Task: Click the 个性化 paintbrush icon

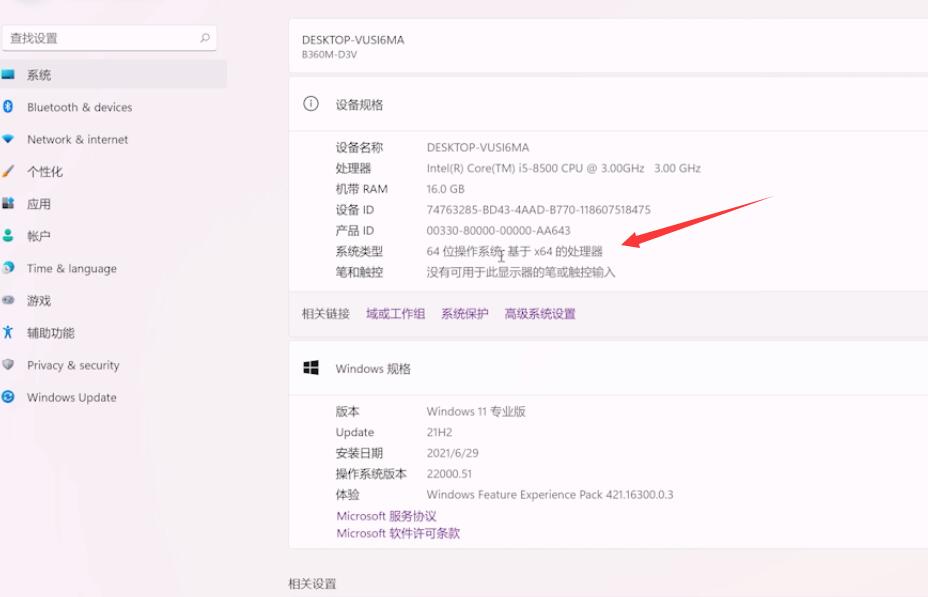Action: [8, 171]
